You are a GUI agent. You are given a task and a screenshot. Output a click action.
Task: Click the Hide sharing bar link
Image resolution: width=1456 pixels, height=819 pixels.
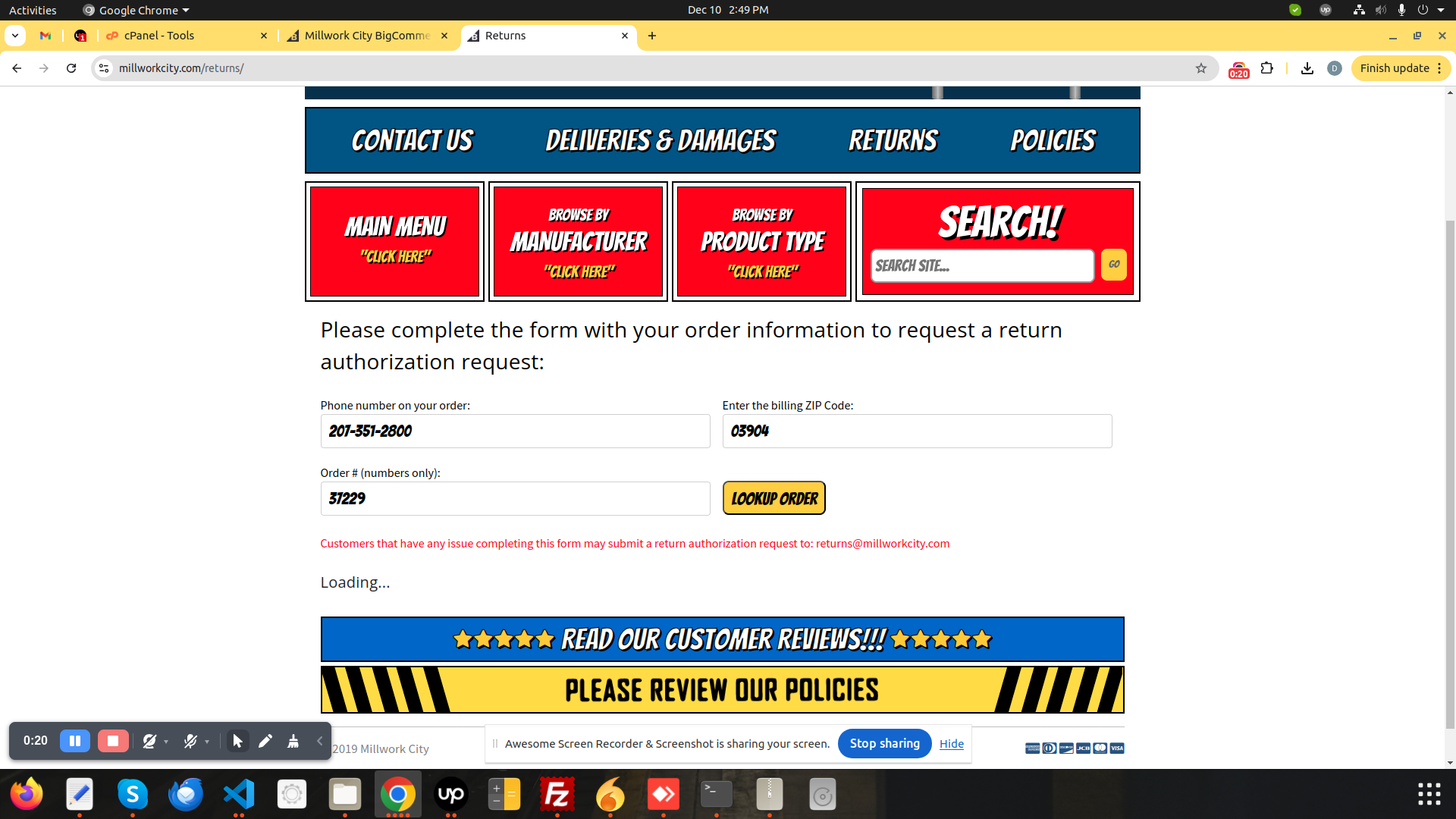pos(951,744)
